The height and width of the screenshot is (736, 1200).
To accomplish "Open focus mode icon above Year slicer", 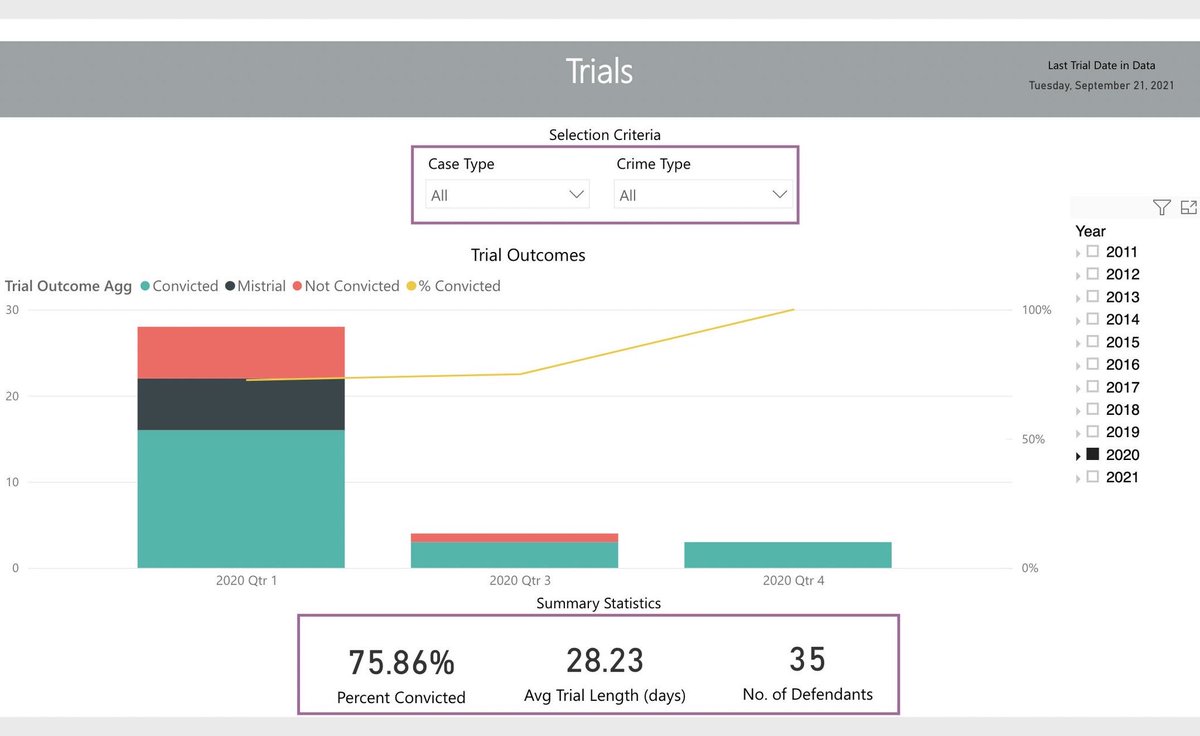I will (1189, 208).
